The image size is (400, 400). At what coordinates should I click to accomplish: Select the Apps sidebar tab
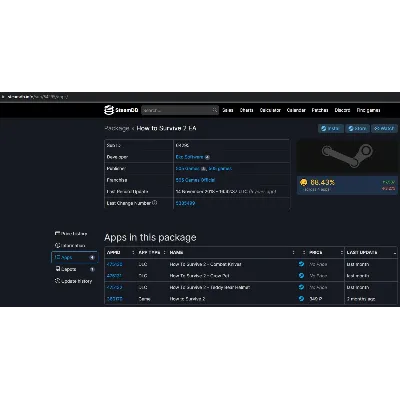74,257
